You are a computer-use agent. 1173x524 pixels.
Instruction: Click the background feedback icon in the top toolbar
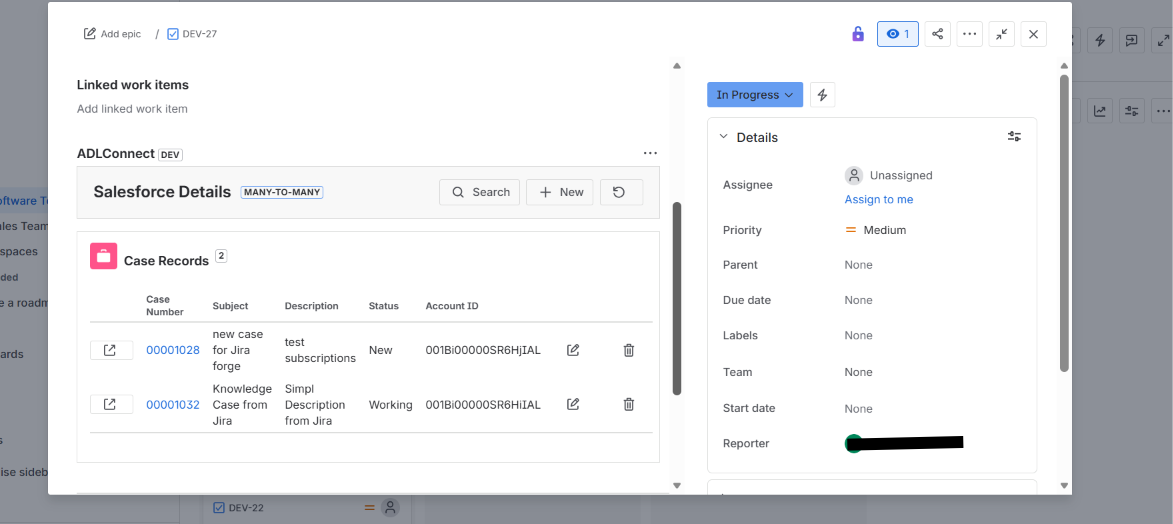[1132, 40]
